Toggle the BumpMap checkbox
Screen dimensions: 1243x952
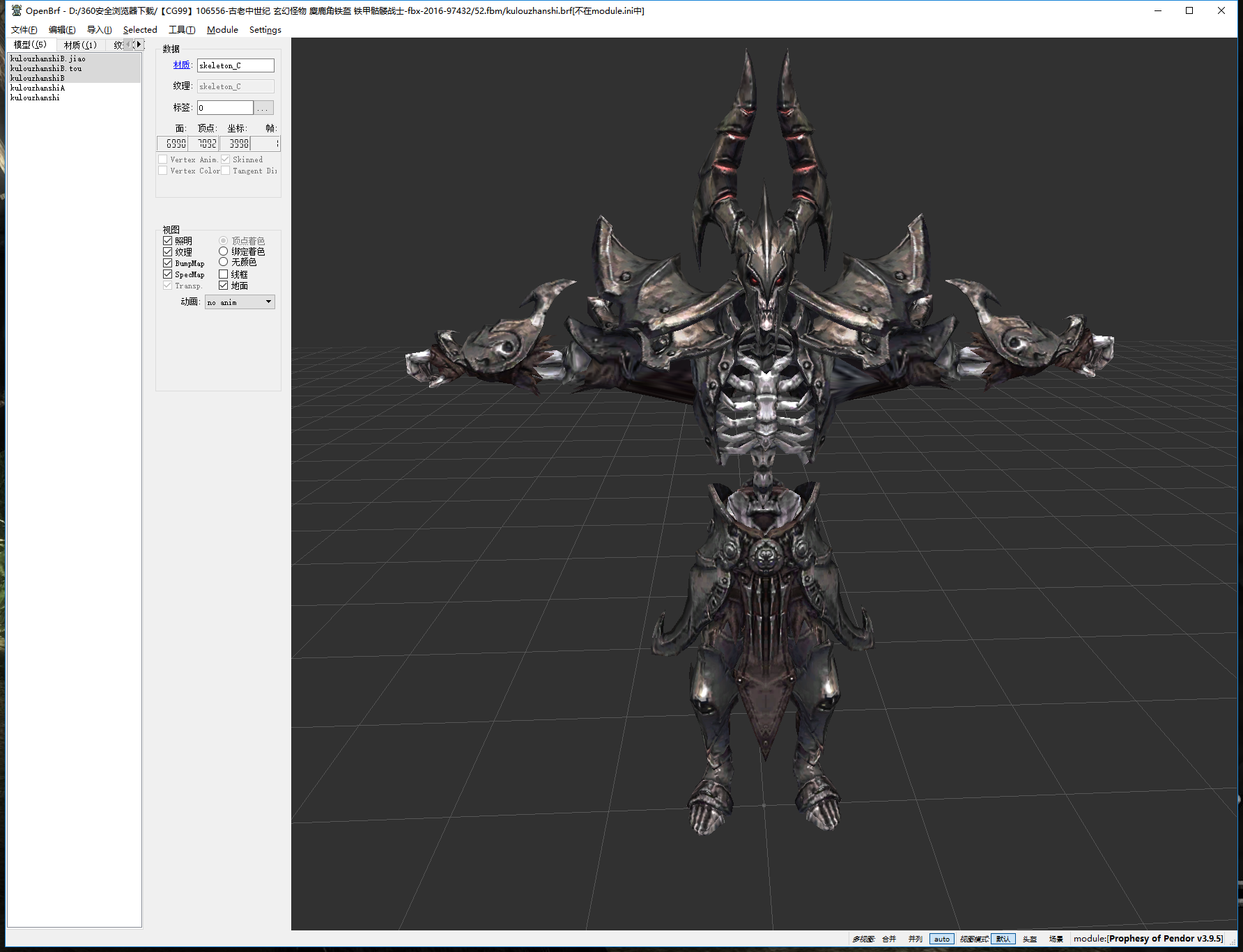168,263
